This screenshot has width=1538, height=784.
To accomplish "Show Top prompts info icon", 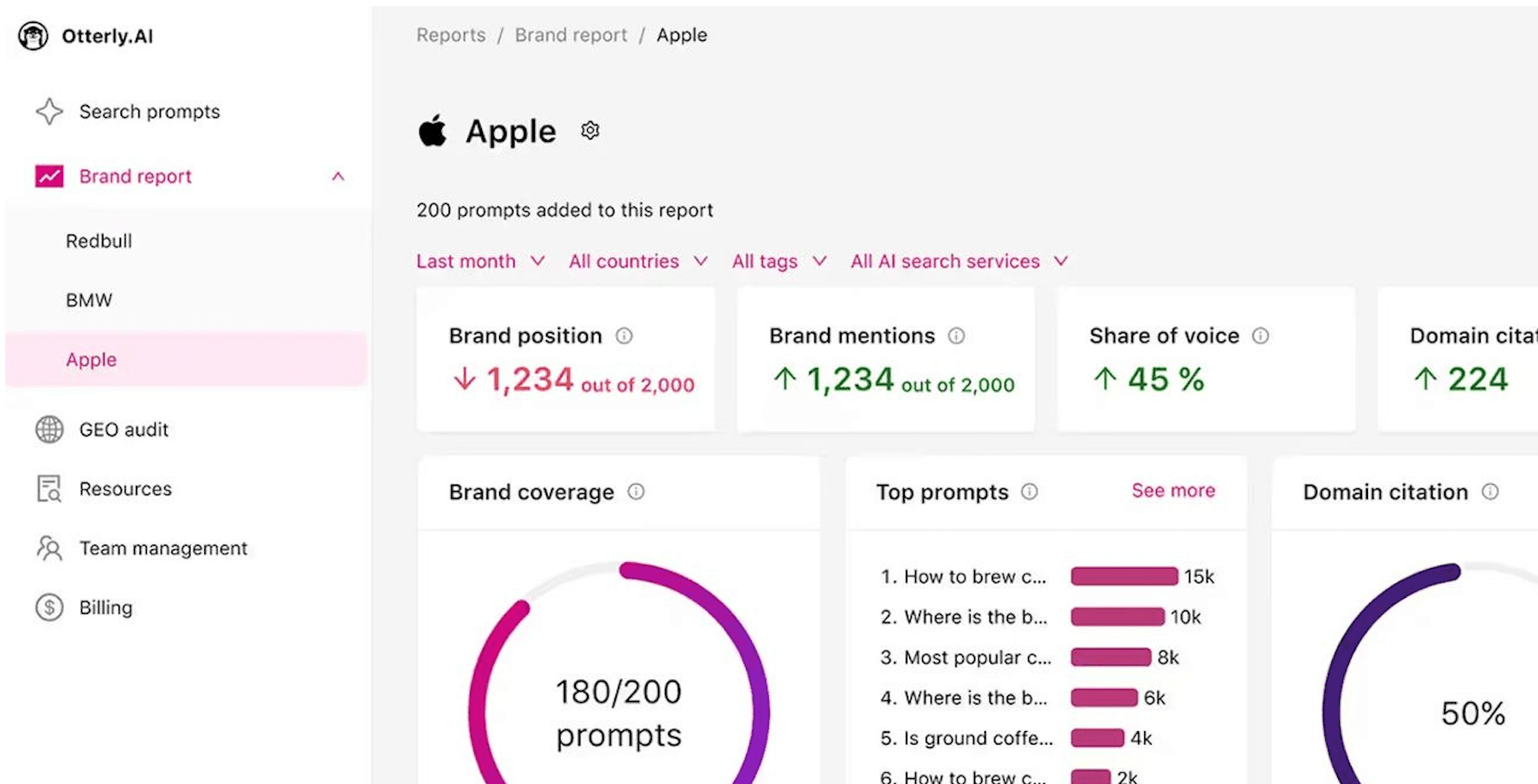I will click(x=1030, y=491).
